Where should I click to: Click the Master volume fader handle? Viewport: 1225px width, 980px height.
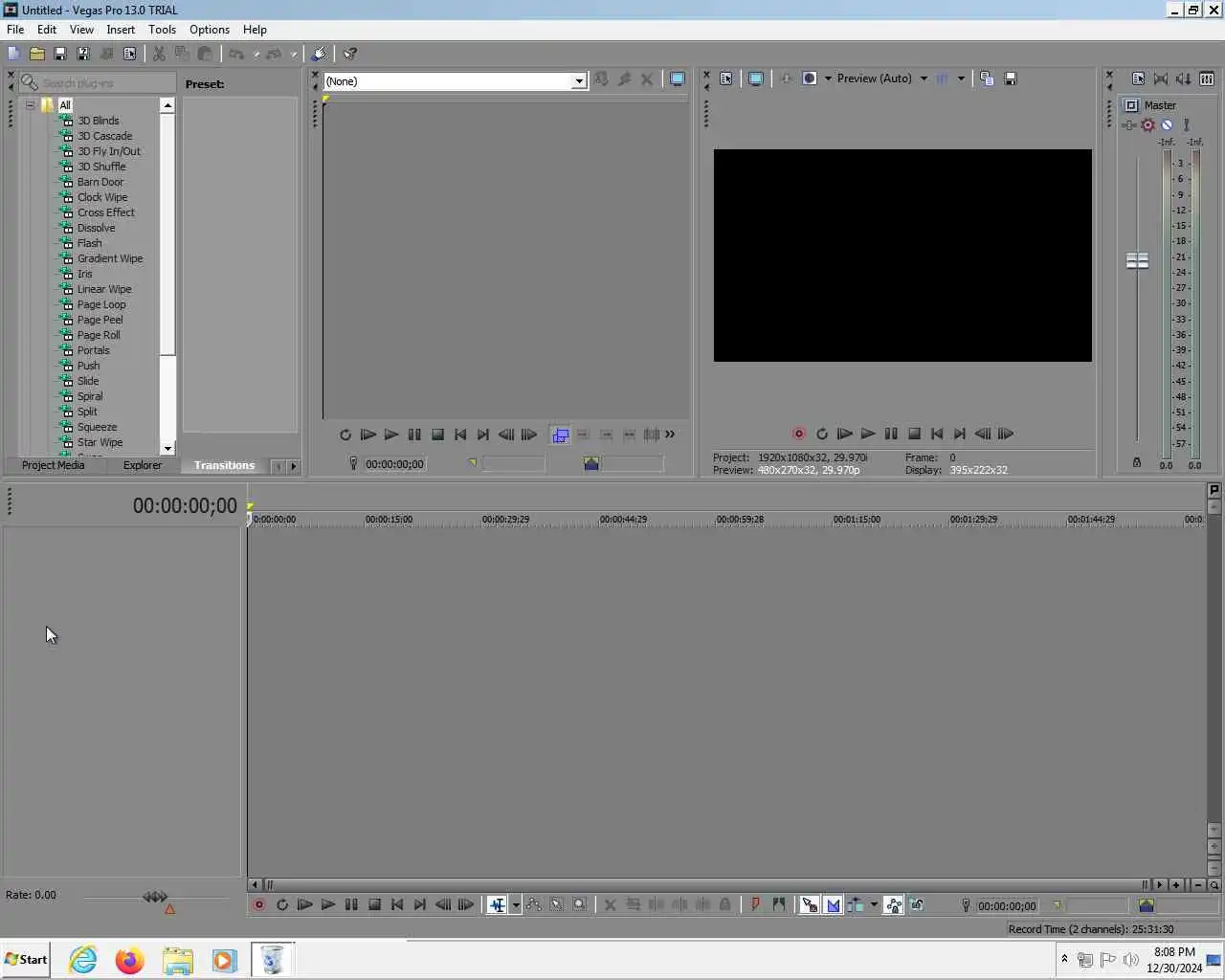point(1137,260)
